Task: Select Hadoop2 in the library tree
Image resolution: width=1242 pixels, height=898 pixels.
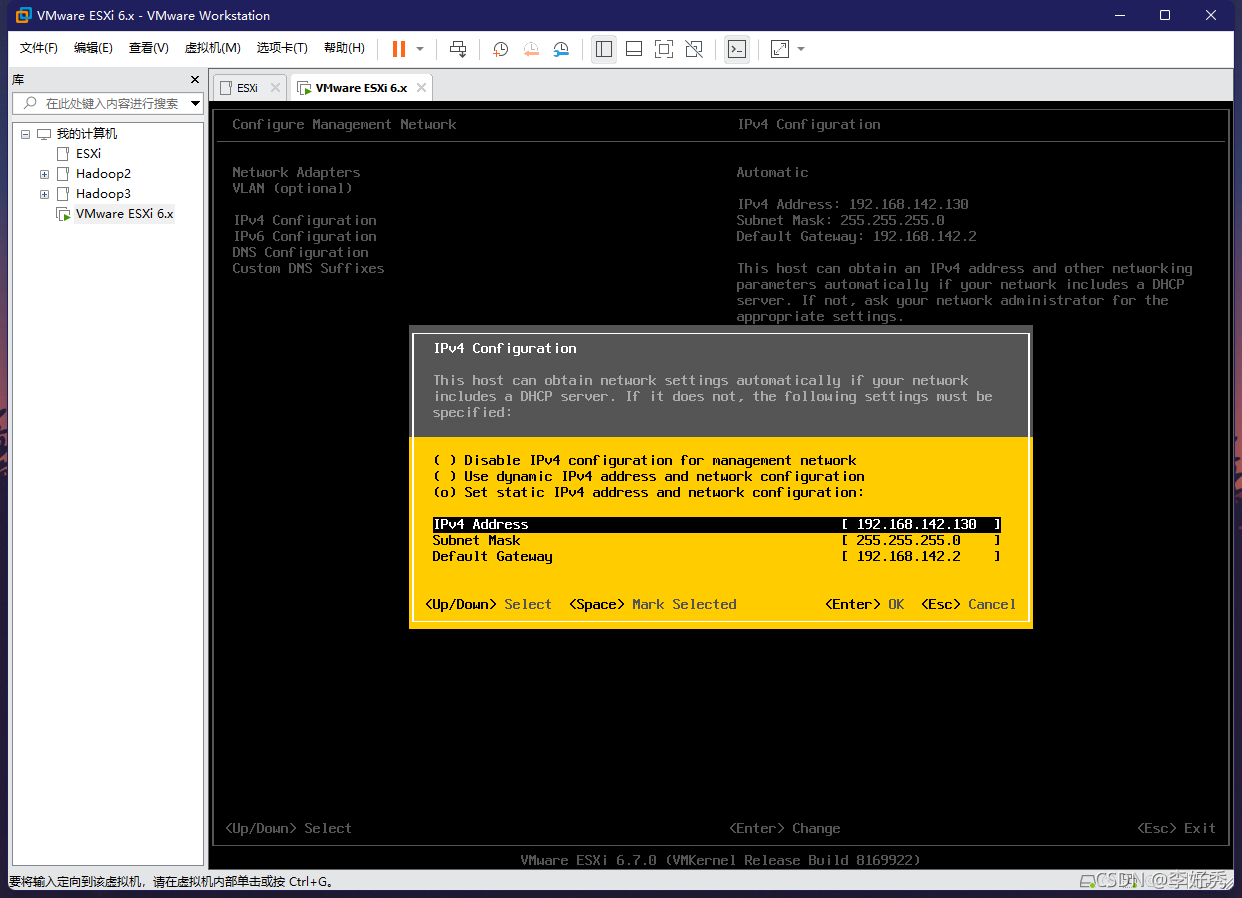Action: point(103,174)
